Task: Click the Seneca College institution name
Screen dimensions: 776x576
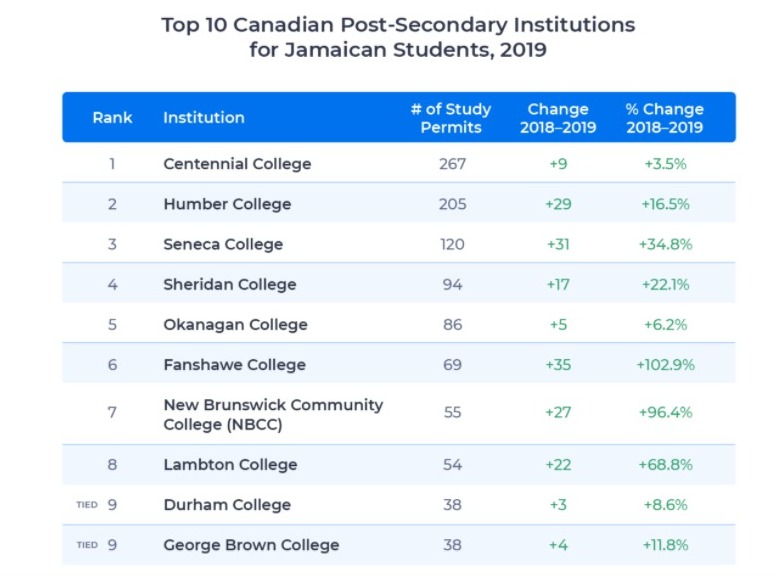Action: [x=223, y=244]
